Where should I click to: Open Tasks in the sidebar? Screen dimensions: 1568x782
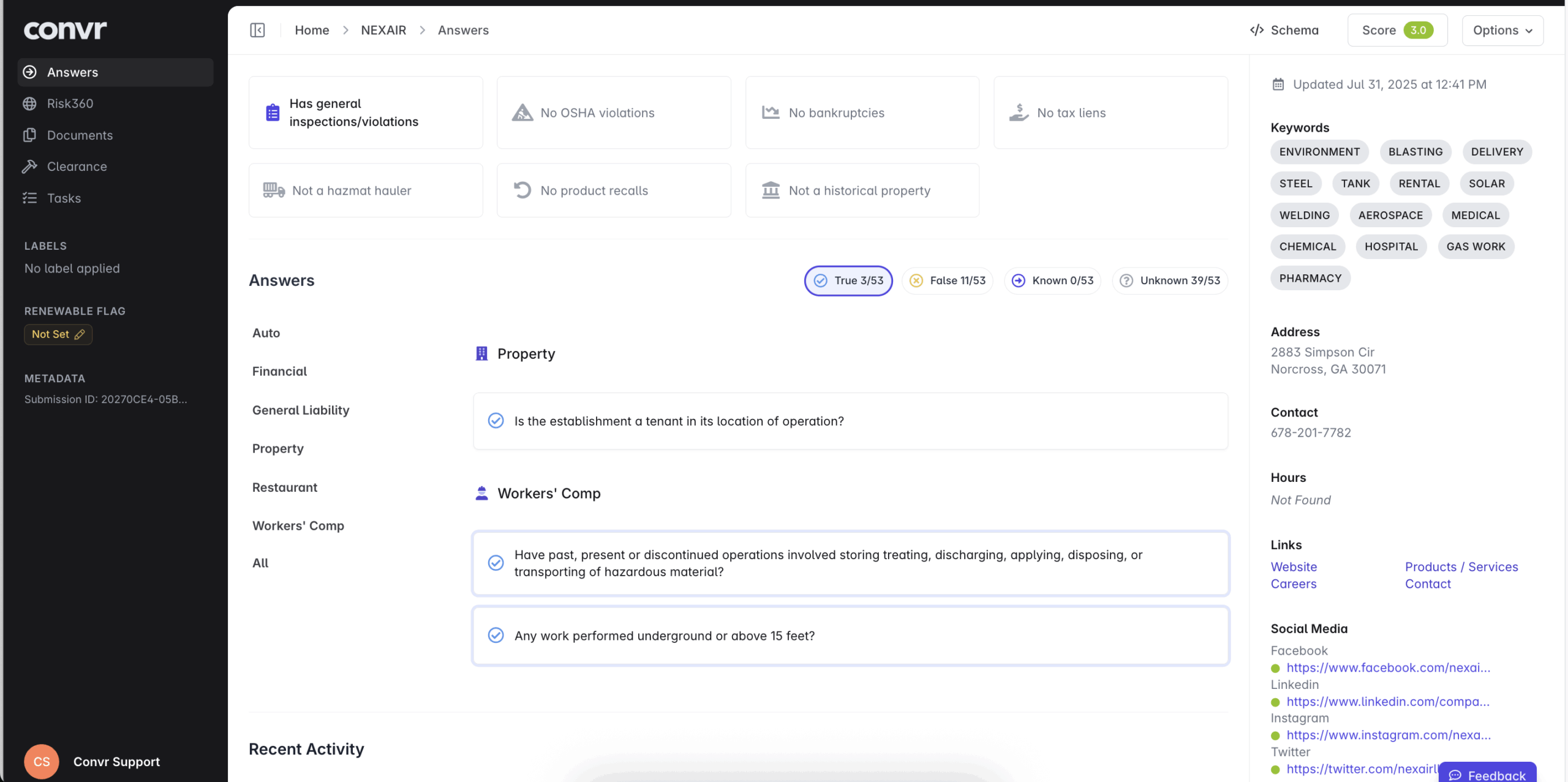[x=64, y=198]
